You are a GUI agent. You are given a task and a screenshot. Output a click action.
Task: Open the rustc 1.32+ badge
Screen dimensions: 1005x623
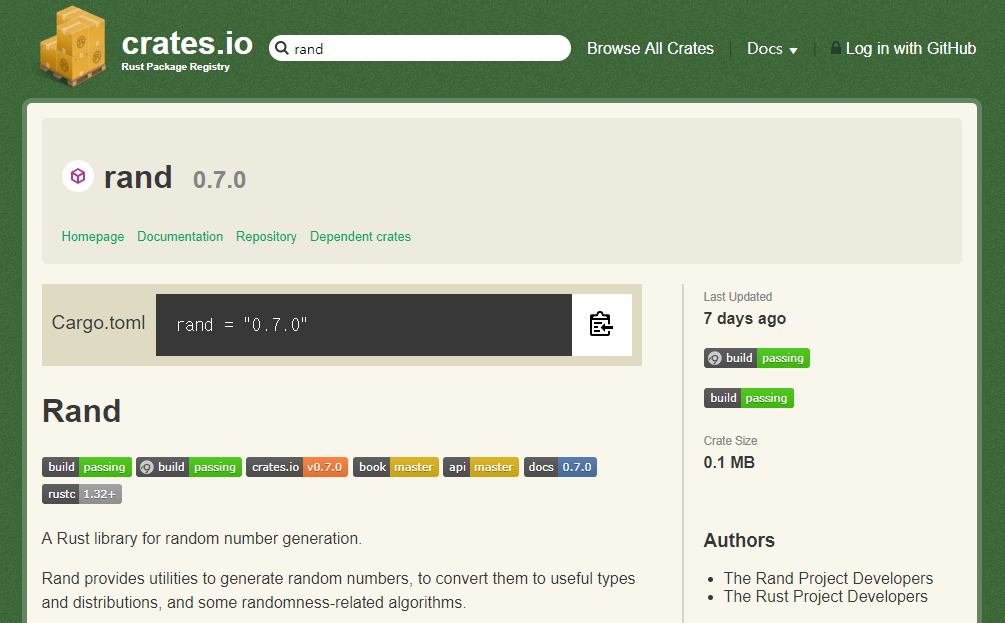pos(82,494)
